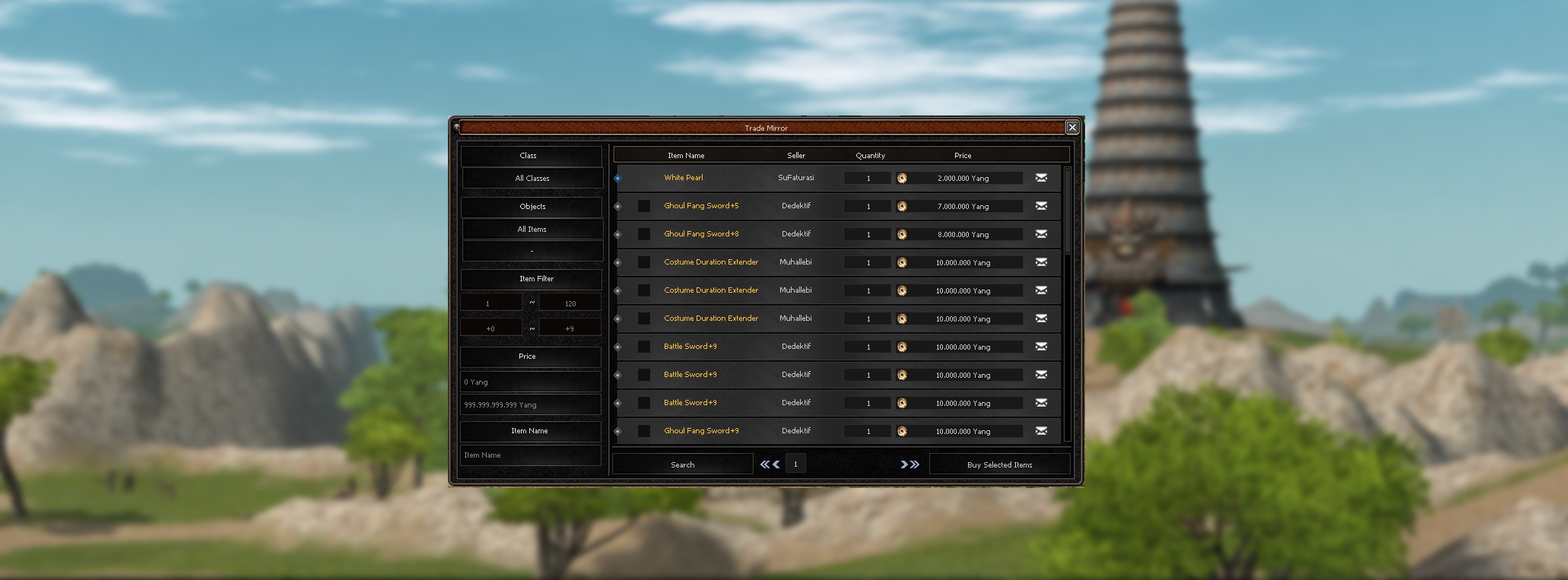The image size is (1568, 580).
Task: Click the maximum level field showing 120
Action: click(570, 303)
